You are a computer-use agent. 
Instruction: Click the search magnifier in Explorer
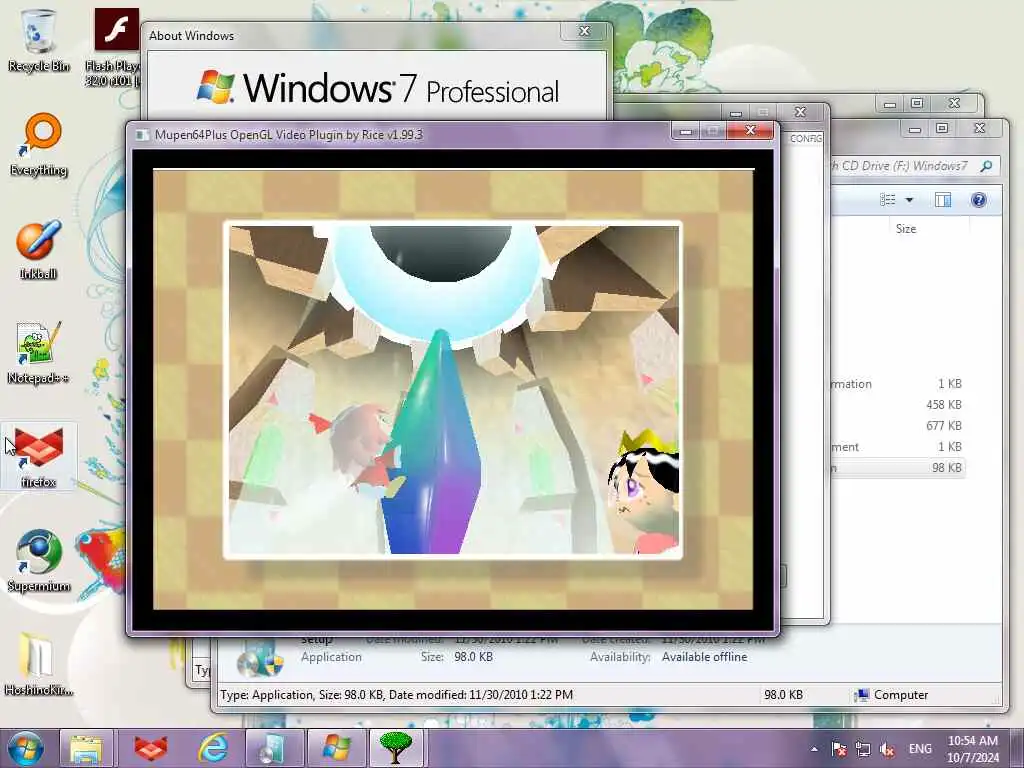[x=986, y=166]
